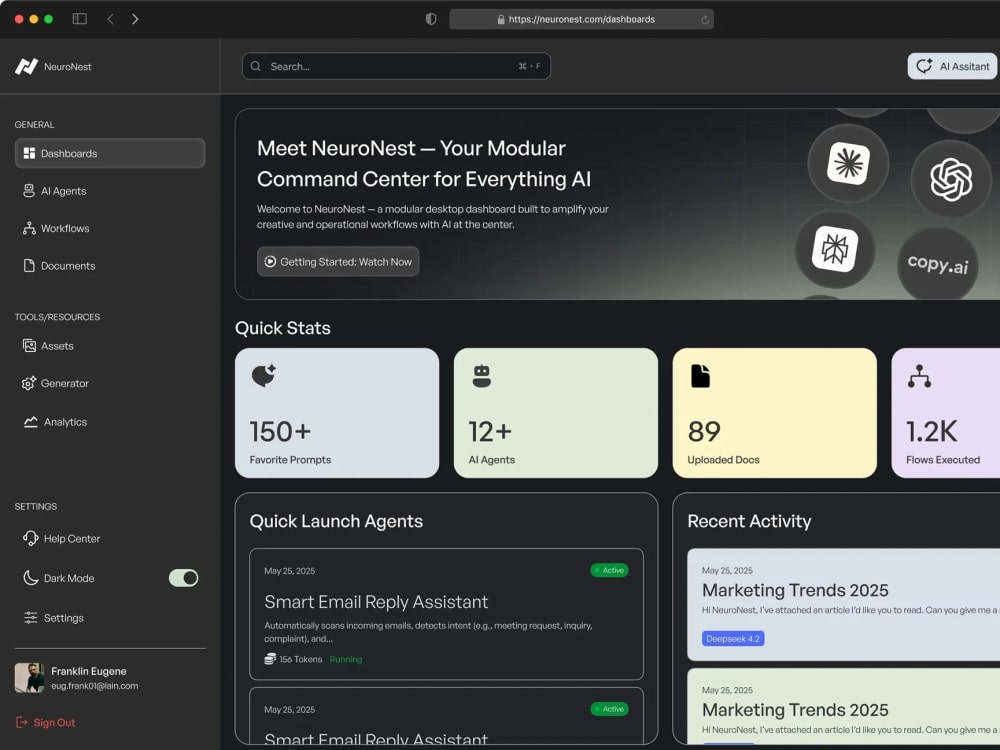Click the OpenAI logo bubble
The width and height of the screenshot is (1000, 750).
(951, 179)
